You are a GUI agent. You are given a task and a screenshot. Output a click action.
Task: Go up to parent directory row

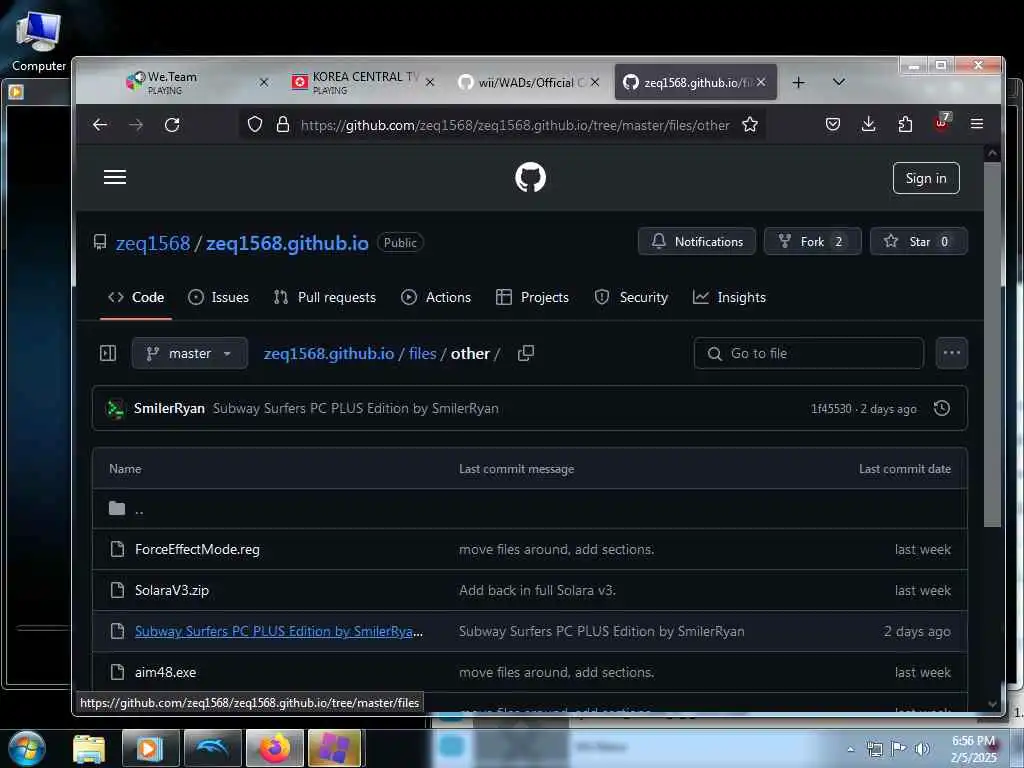[x=530, y=509]
